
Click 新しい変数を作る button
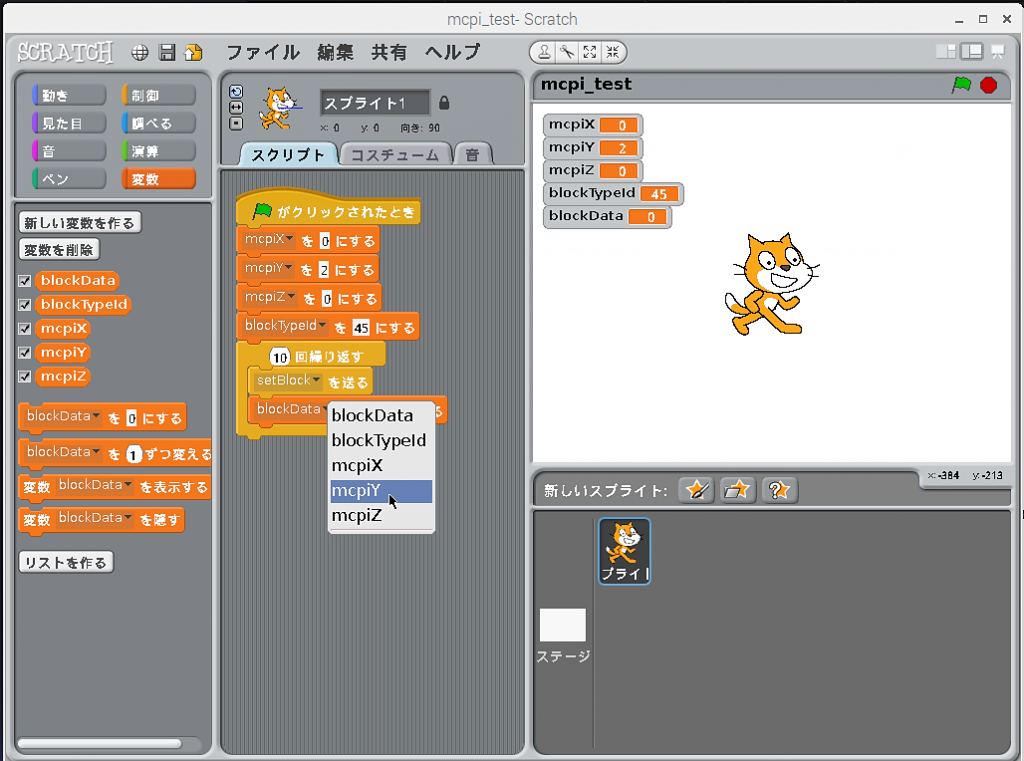(x=80, y=223)
